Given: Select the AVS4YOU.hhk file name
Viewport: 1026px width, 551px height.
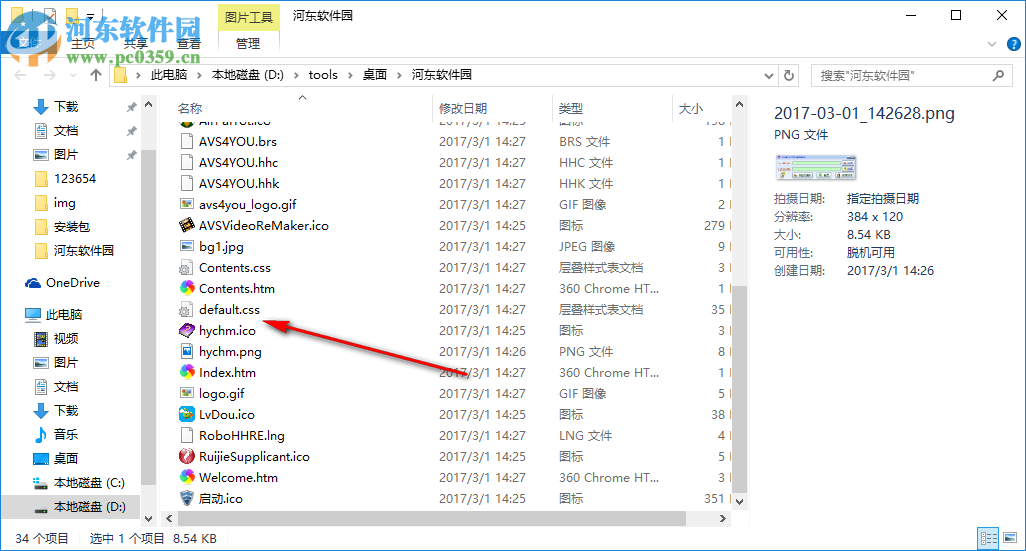Looking at the screenshot, I should pos(239,183).
